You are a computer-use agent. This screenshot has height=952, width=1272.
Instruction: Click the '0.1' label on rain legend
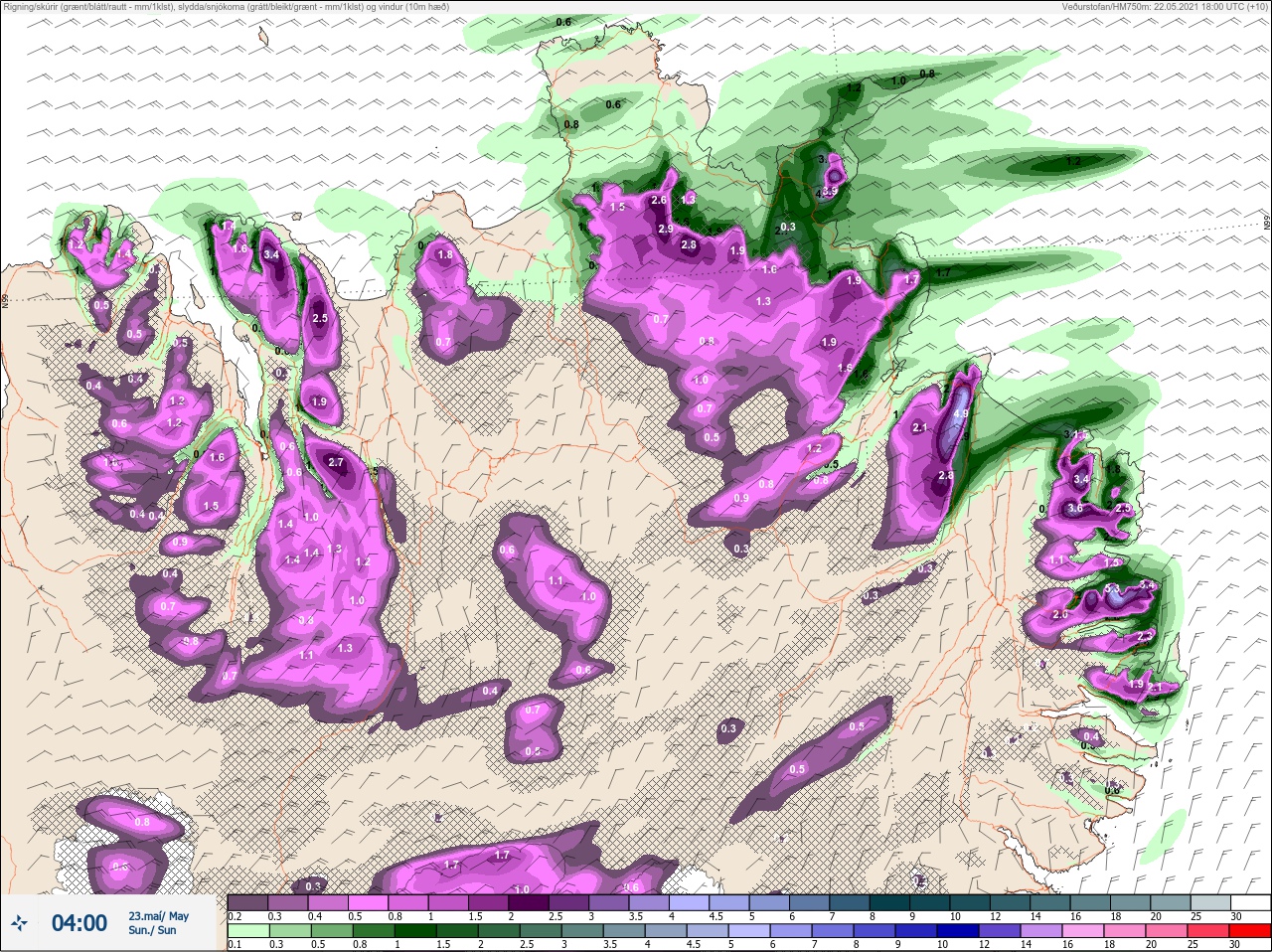coord(235,944)
